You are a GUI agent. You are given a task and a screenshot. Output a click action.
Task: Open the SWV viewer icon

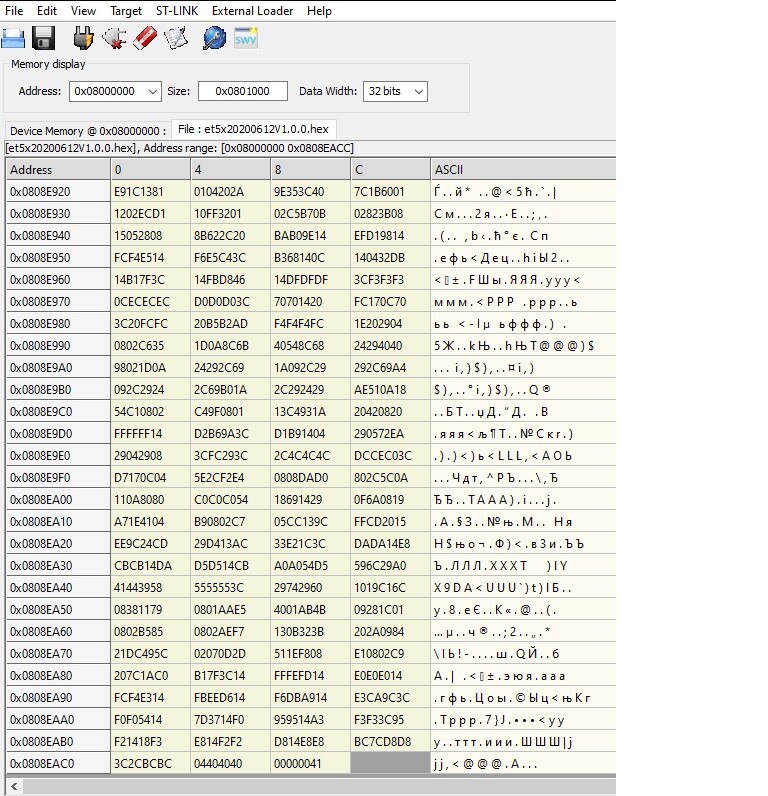tap(246, 39)
